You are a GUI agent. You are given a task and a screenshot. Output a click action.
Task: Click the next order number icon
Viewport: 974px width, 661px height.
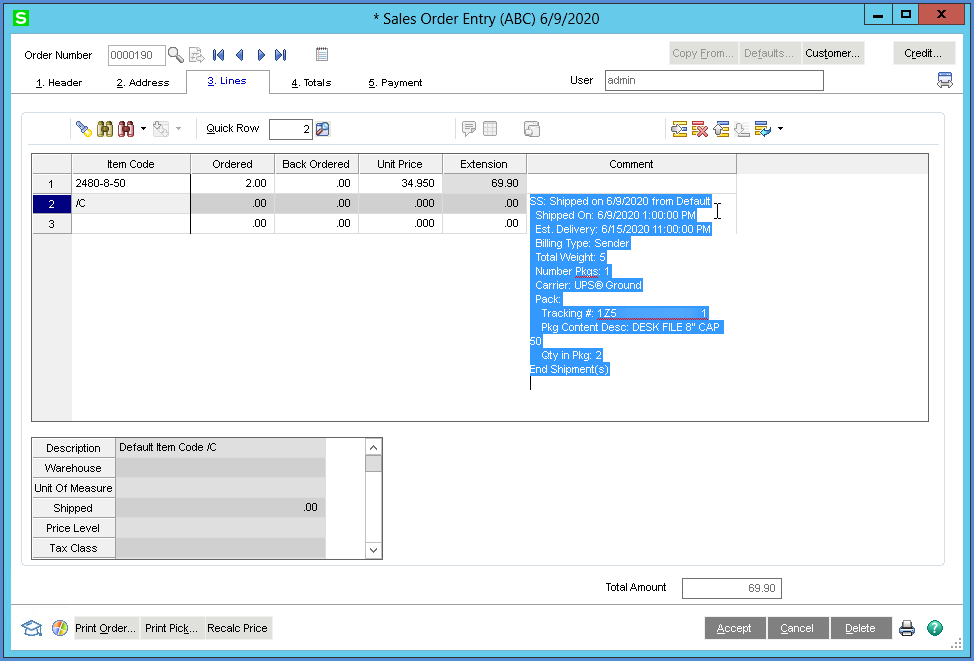[197, 55]
